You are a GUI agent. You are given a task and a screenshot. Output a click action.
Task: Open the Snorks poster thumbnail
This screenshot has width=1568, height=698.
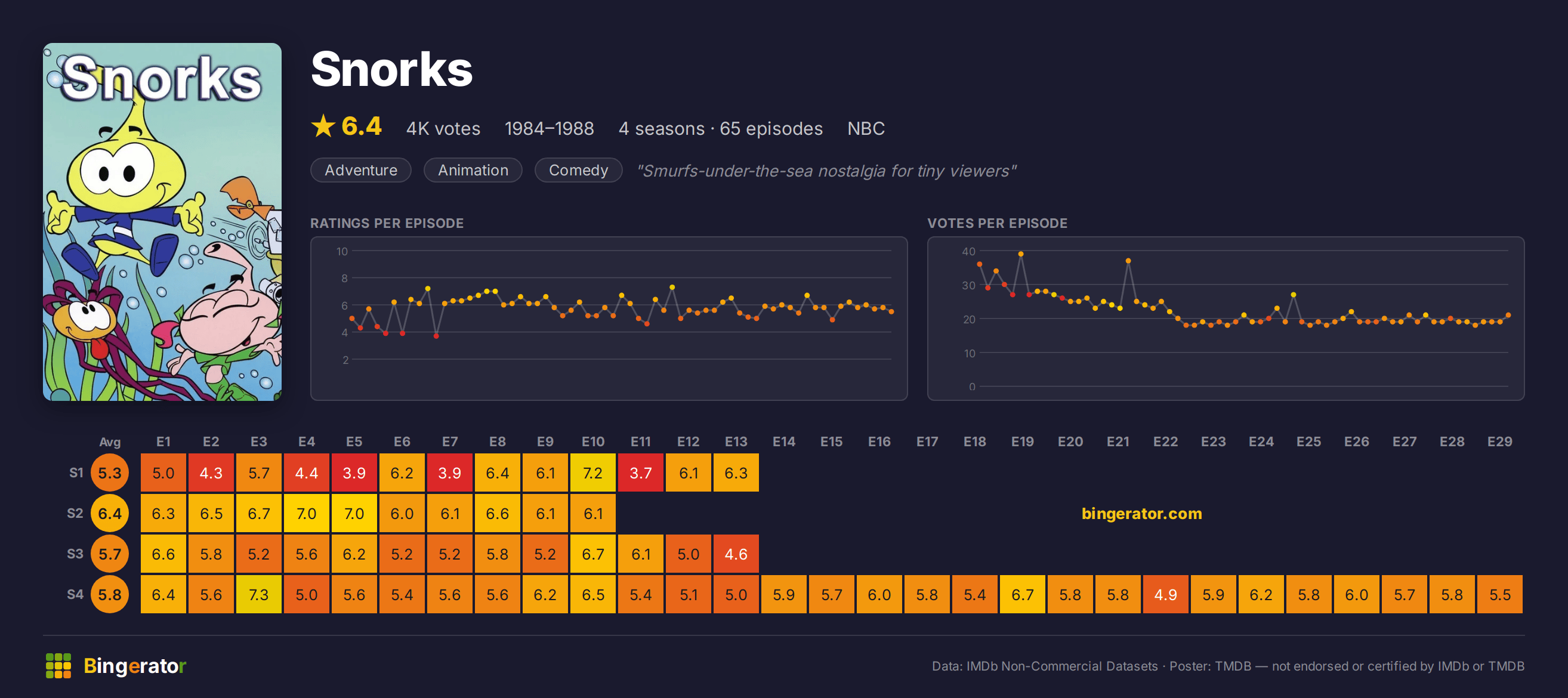coord(162,221)
